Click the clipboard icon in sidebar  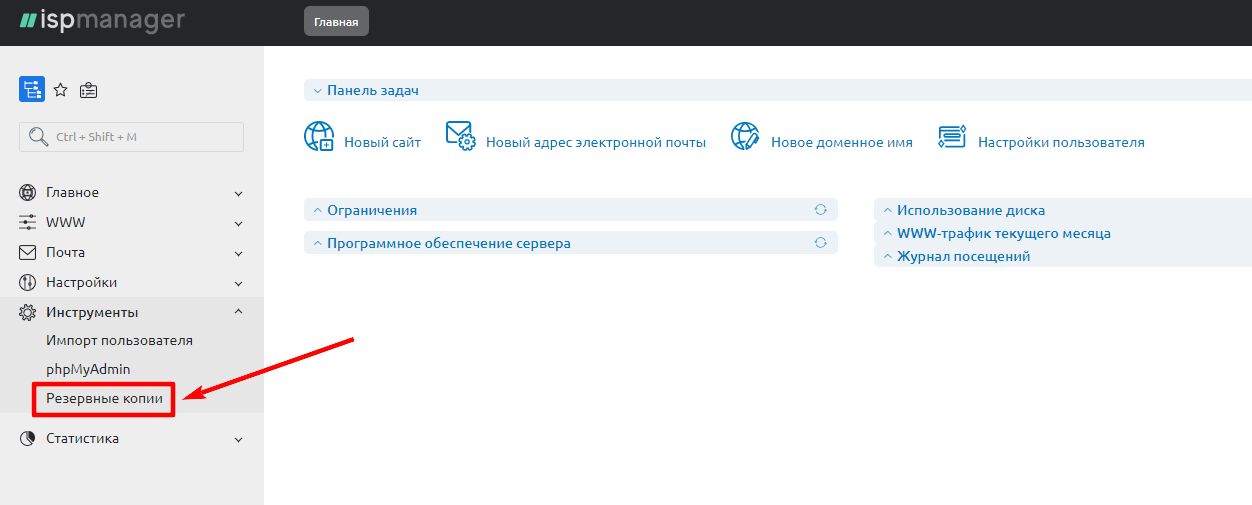(x=89, y=90)
